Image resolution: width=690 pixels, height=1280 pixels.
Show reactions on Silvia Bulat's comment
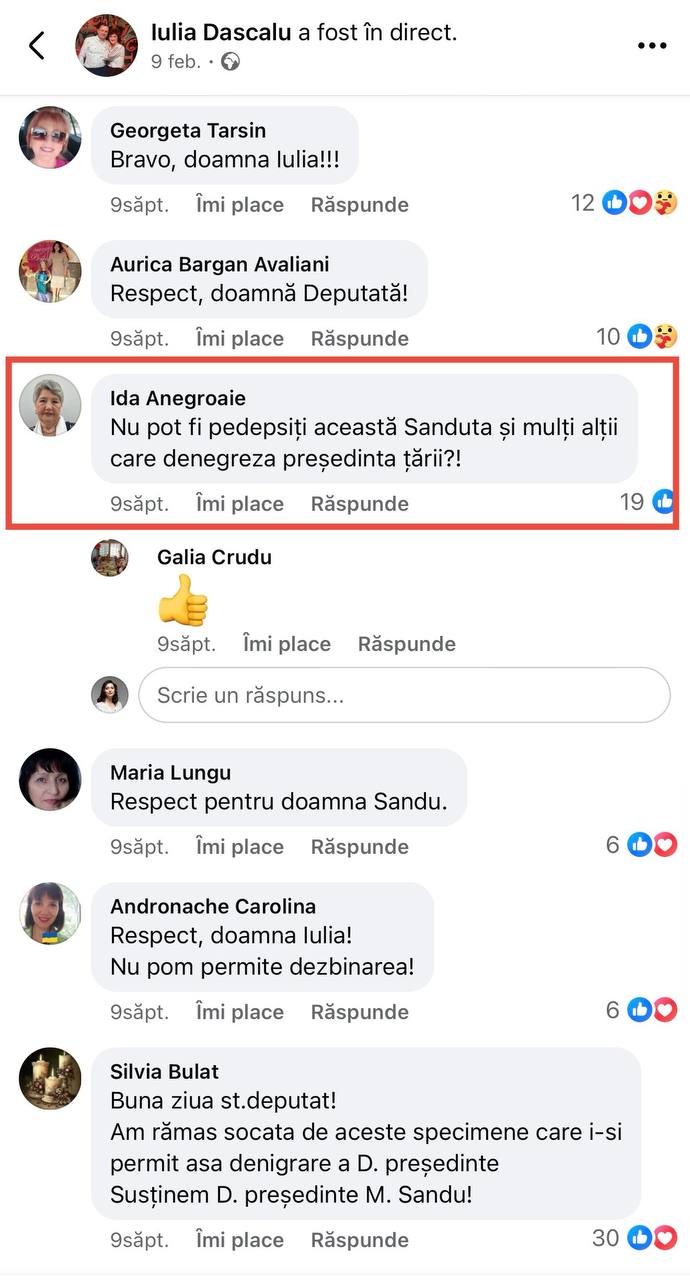[635, 1238]
